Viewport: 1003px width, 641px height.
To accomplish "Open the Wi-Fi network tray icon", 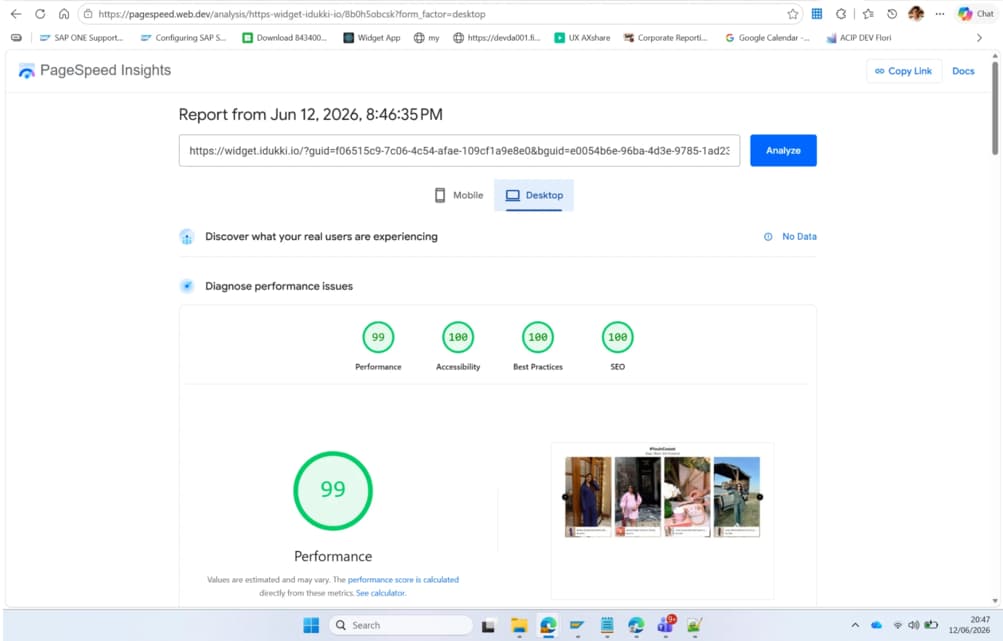I will pos(897,625).
